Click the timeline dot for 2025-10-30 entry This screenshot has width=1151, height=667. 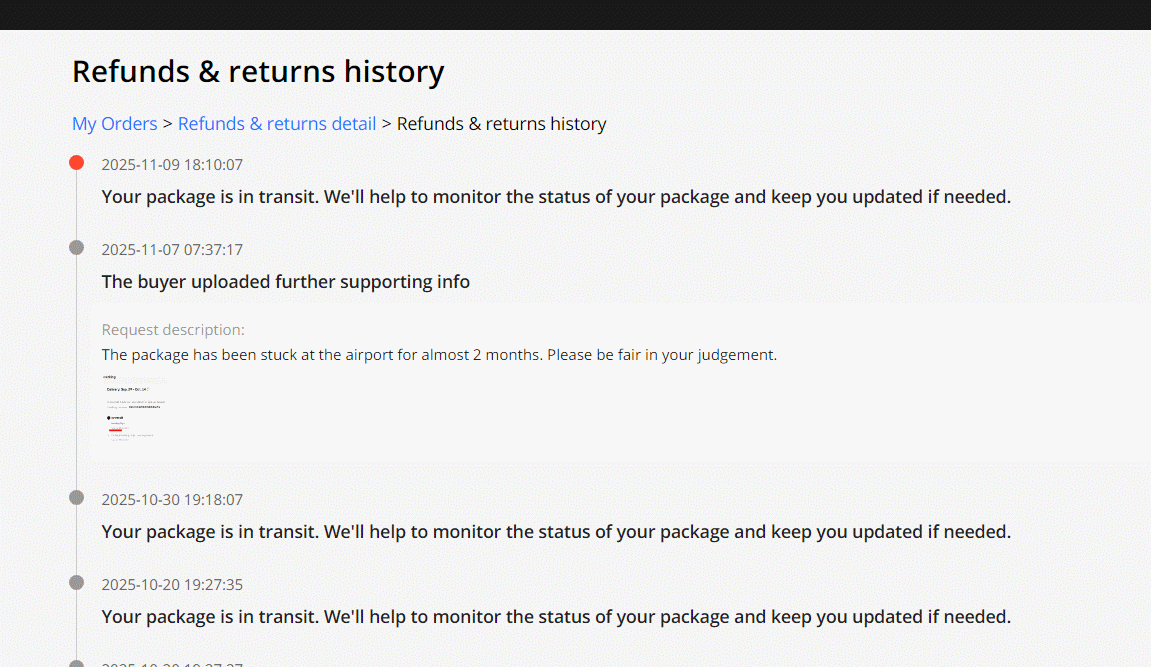(76, 497)
